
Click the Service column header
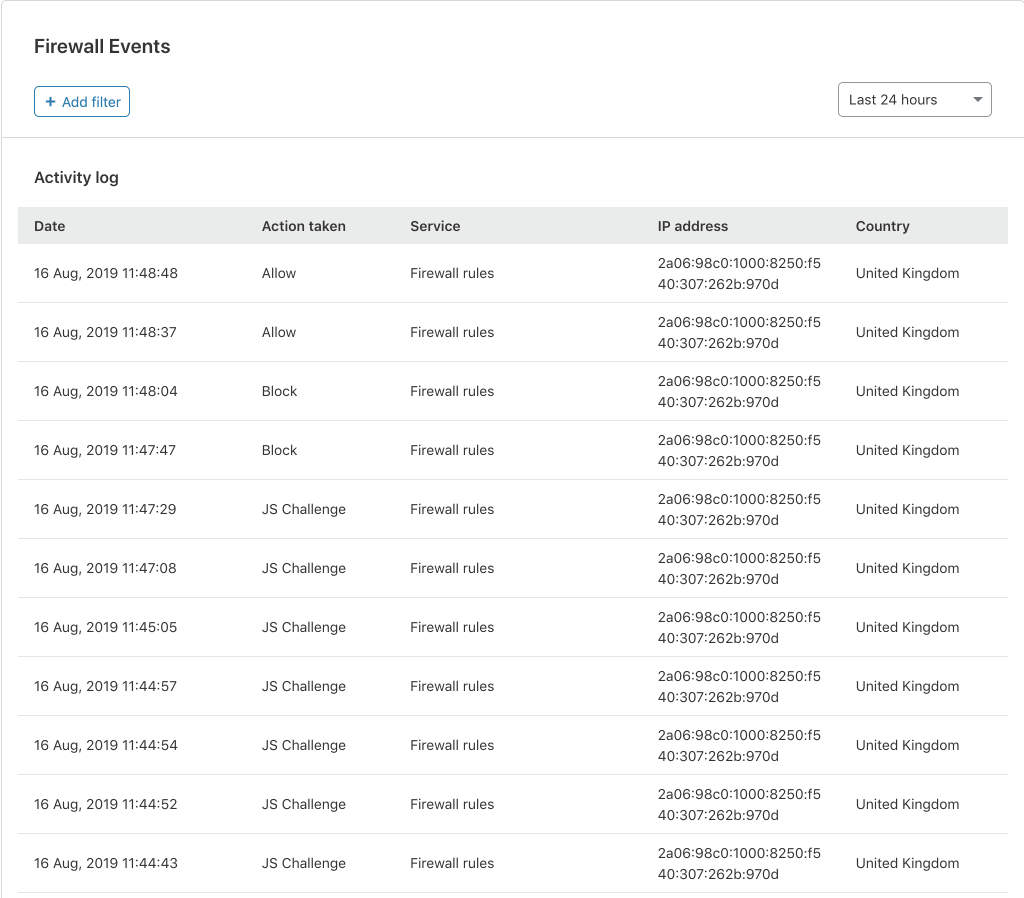click(435, 226)
